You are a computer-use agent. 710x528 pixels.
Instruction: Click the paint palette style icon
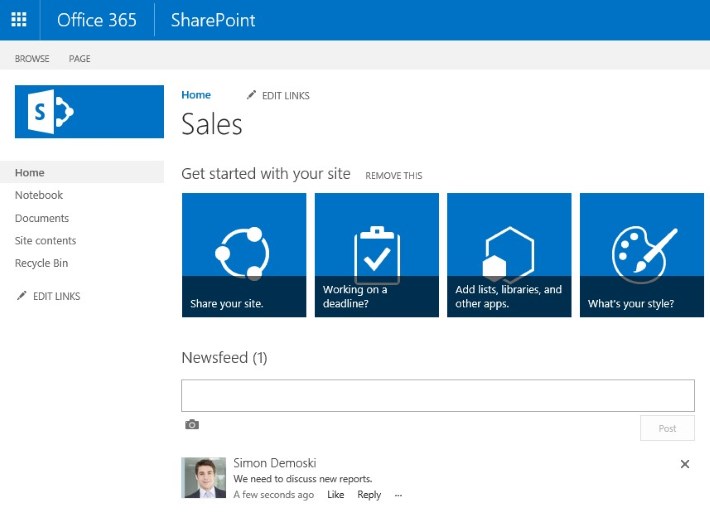pos(644,254)
